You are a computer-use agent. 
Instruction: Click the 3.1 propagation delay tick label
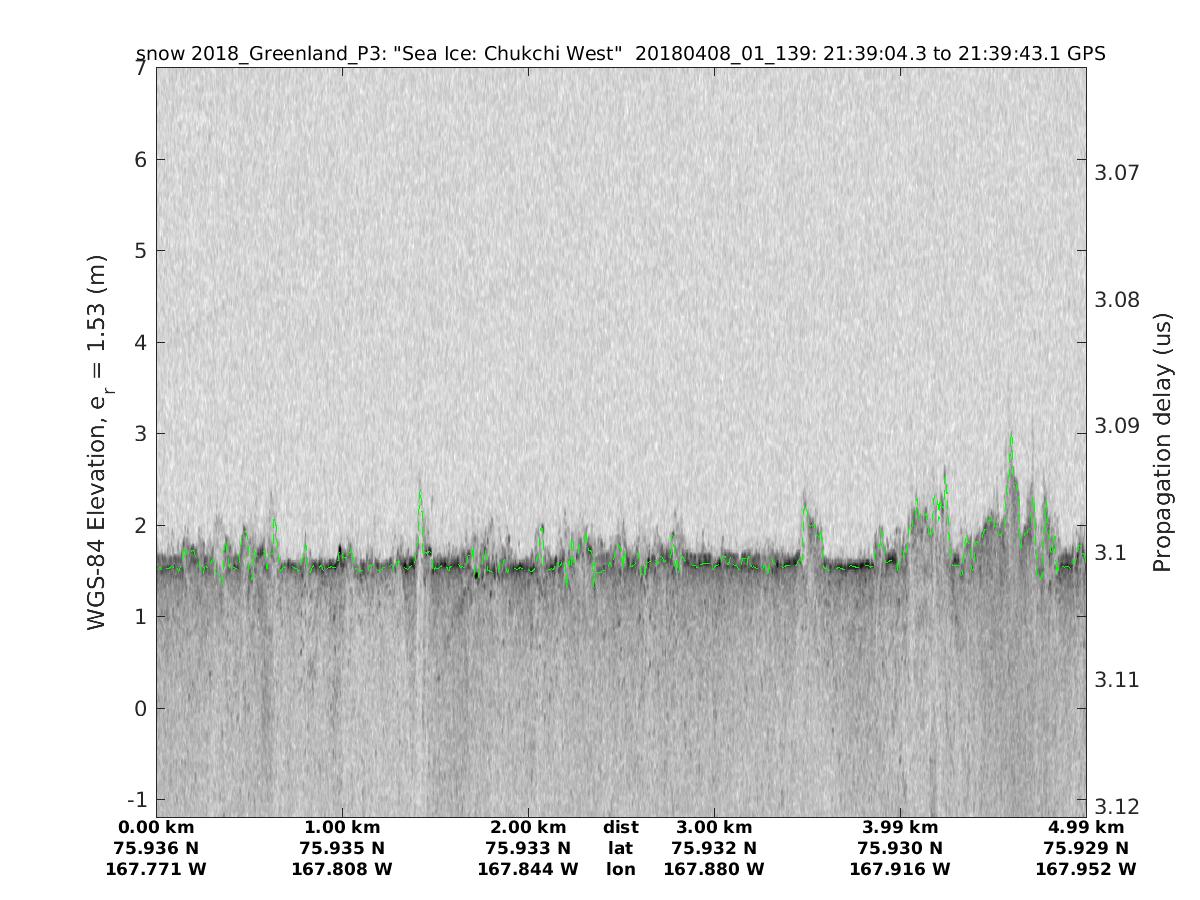pyautogui.click(x=1111, y=553)
